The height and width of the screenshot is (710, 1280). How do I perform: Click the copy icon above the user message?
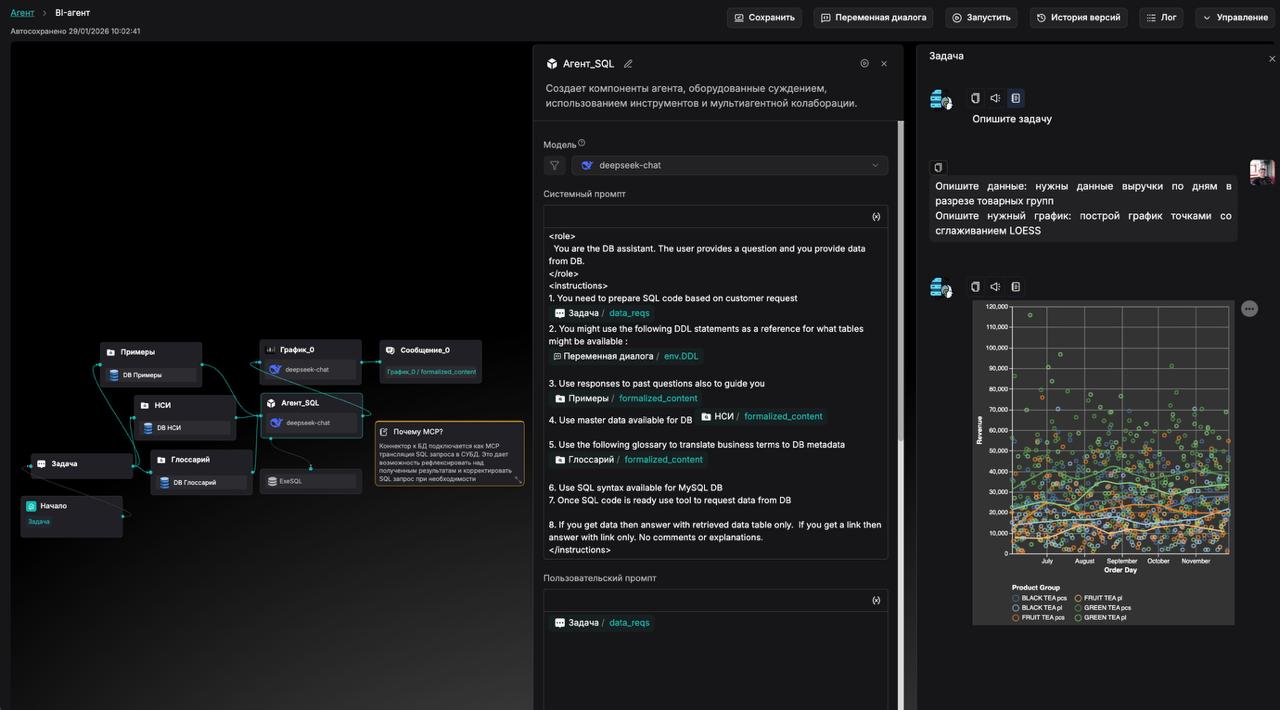938,168
